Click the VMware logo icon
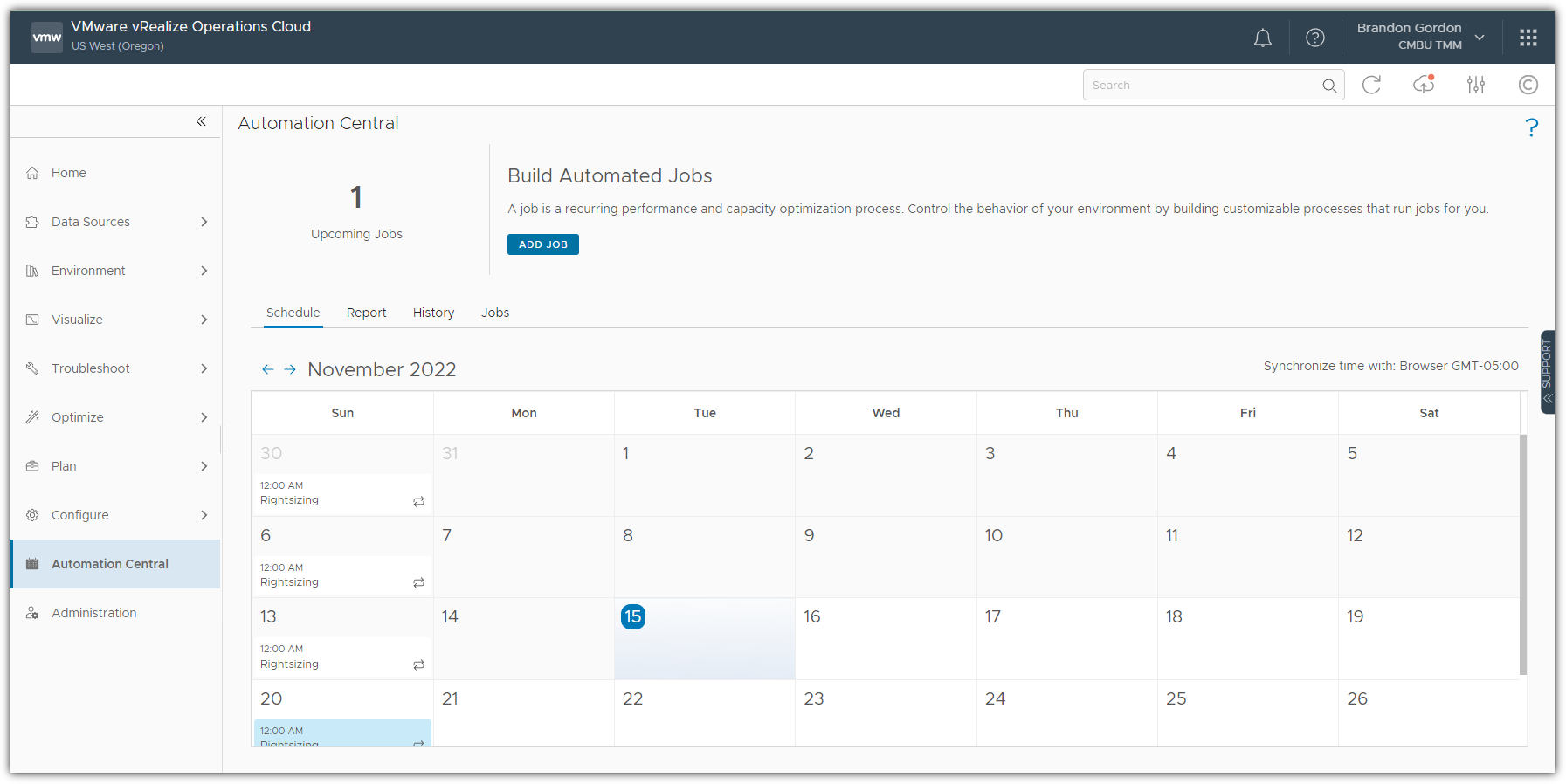Image resolution: width=1566 pixels, height=784 pixels. click(47, 38)
